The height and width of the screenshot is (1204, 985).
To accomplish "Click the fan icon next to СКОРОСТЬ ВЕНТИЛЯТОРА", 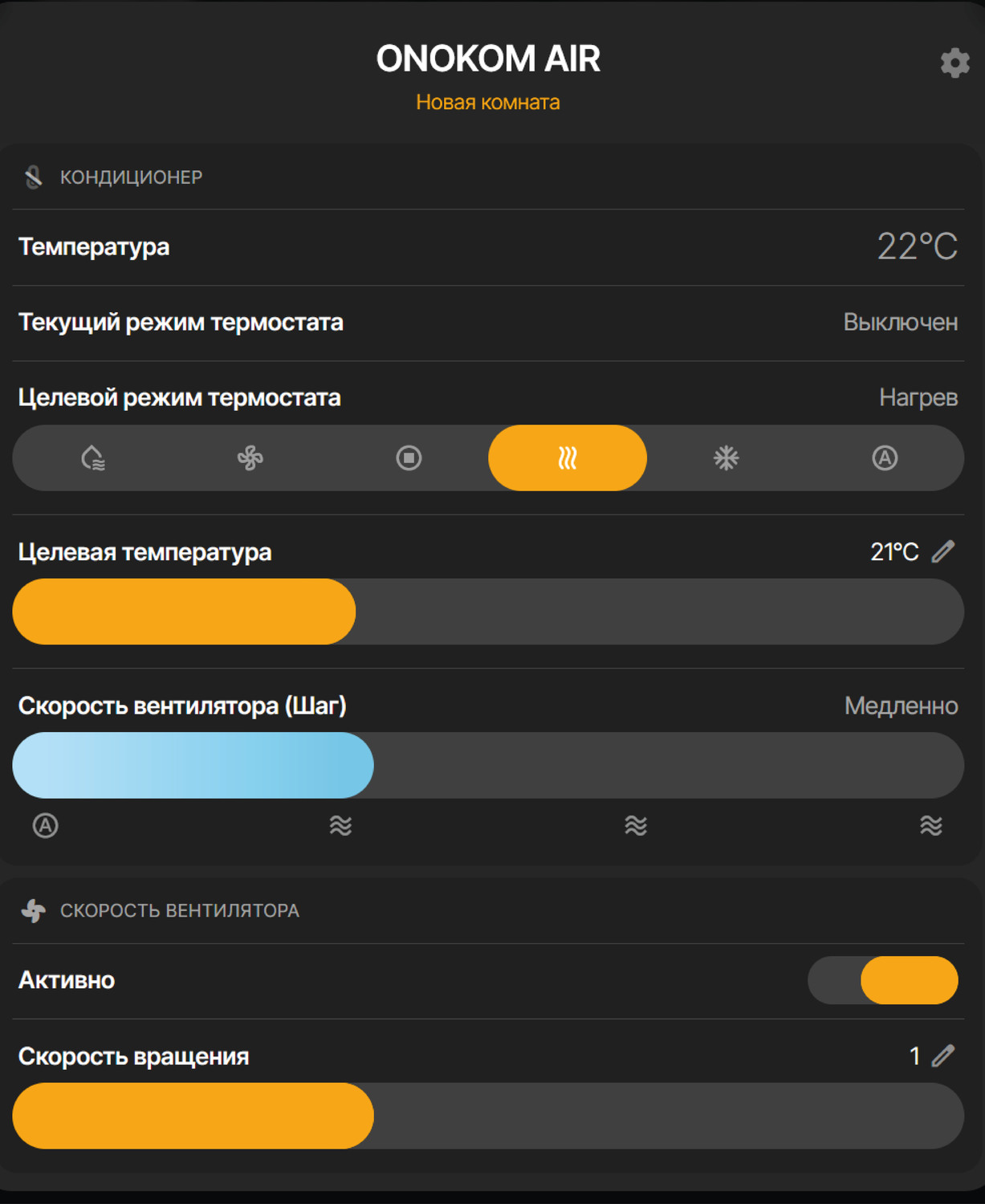I will click(x=34, y=910).
